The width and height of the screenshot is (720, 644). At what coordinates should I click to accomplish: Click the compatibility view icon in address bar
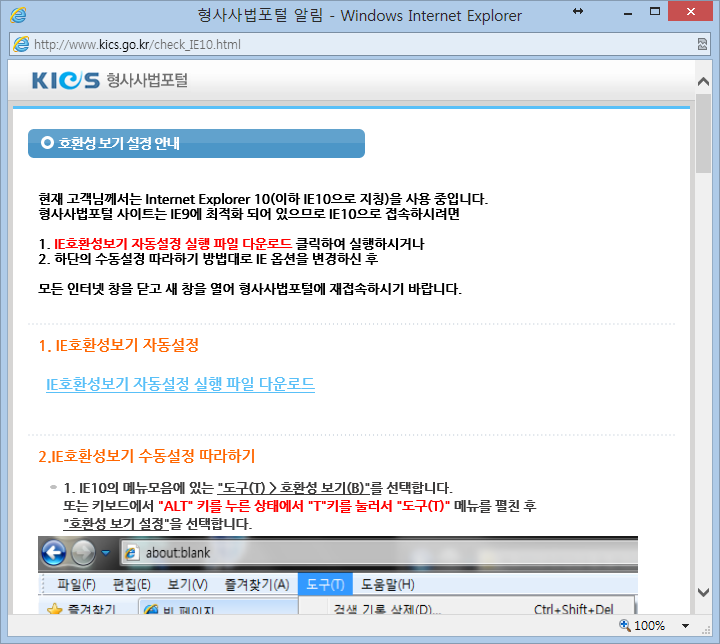702,44
